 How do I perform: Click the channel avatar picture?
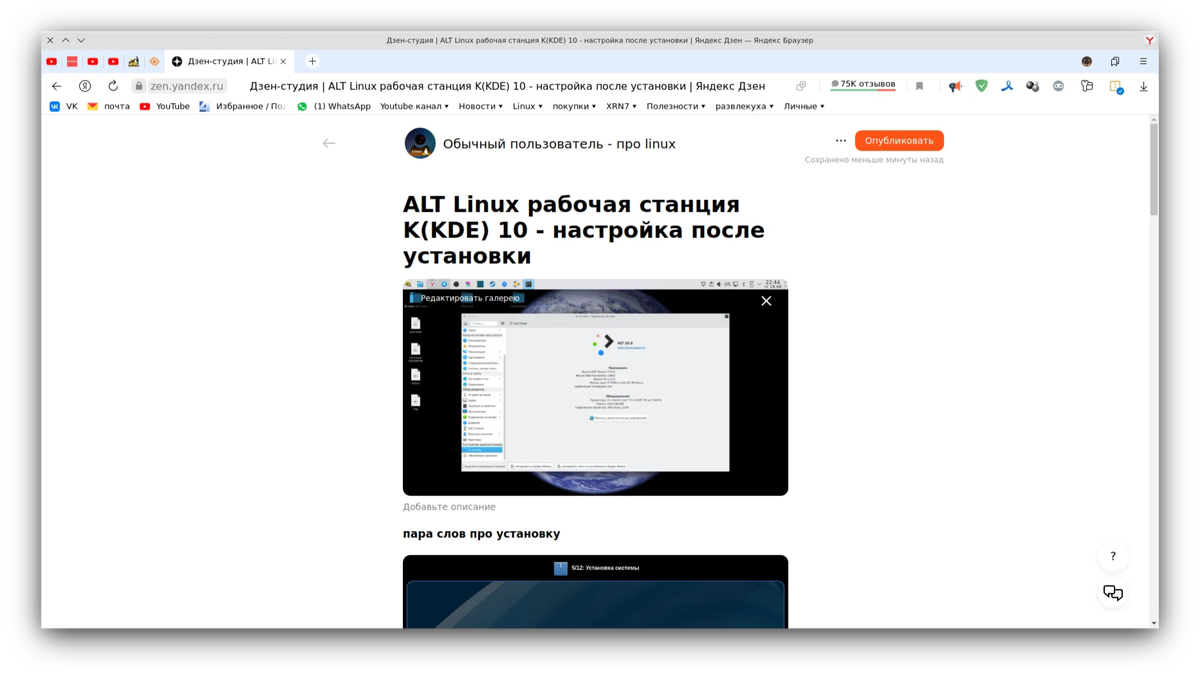point(420,143)
